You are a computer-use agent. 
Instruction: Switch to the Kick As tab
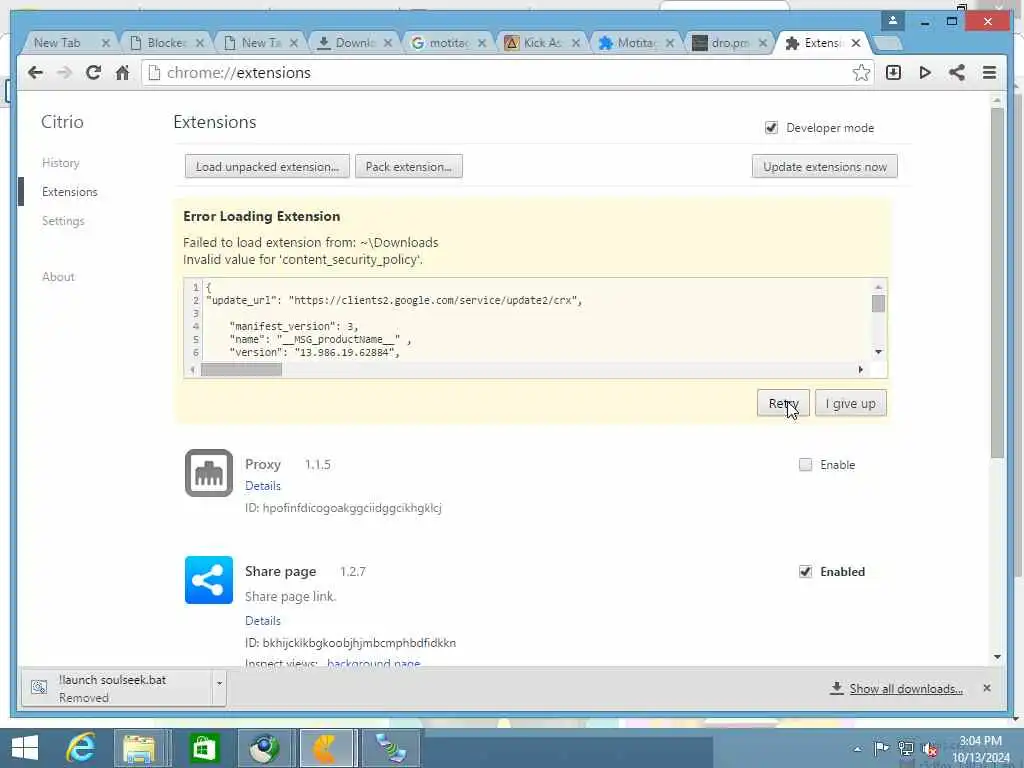[x=542, y=43]
